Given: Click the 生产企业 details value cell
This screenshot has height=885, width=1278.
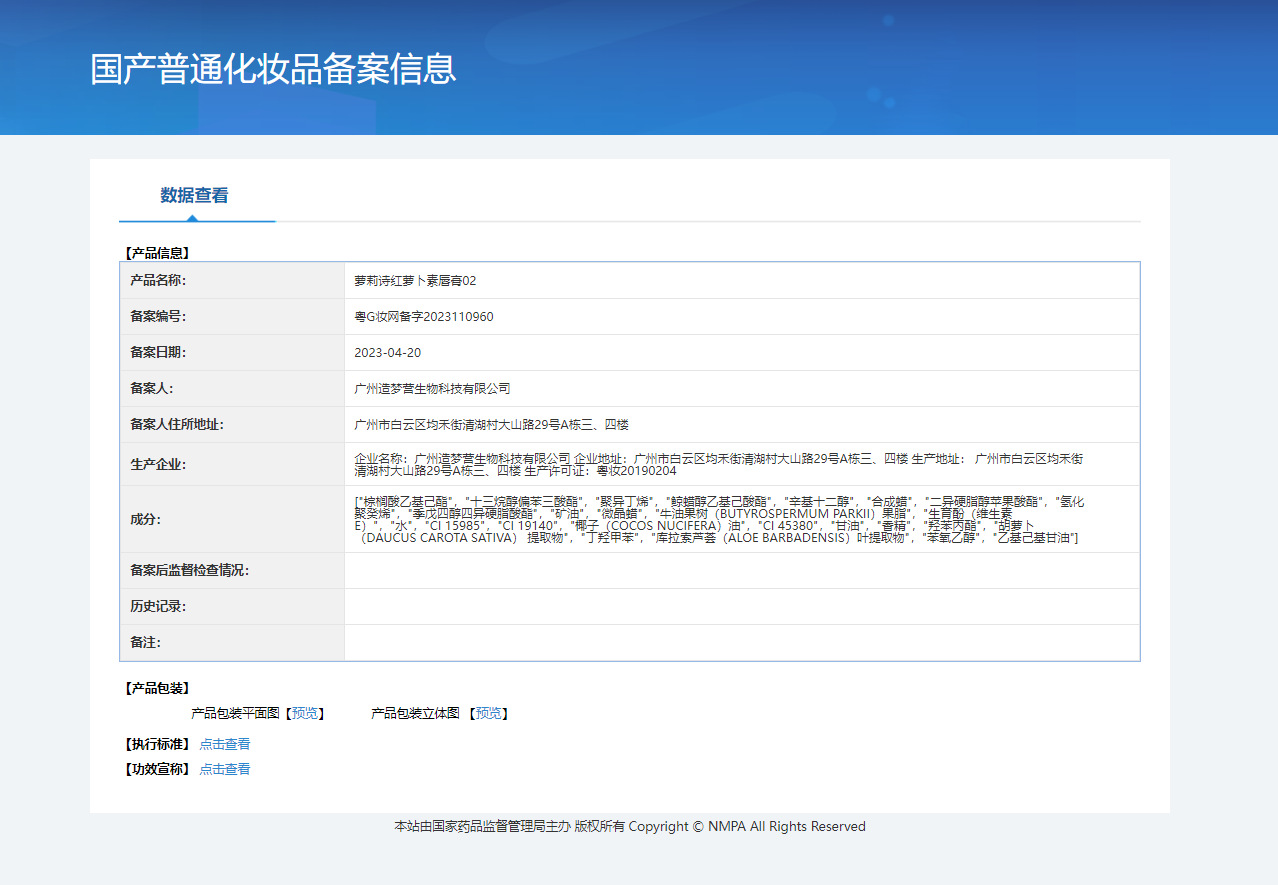Looking at the screenshot, I should pos(742,464).
